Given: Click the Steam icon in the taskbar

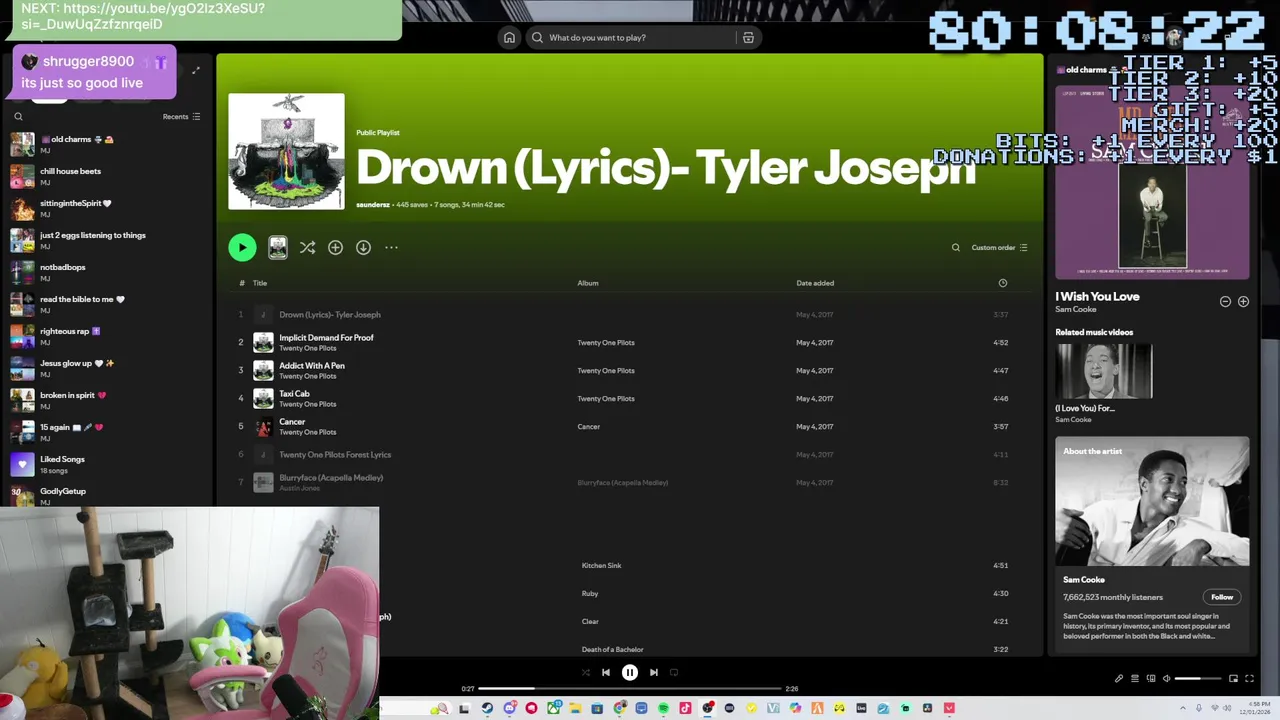Looking at the screenshot, I should [x=487, y=708].
